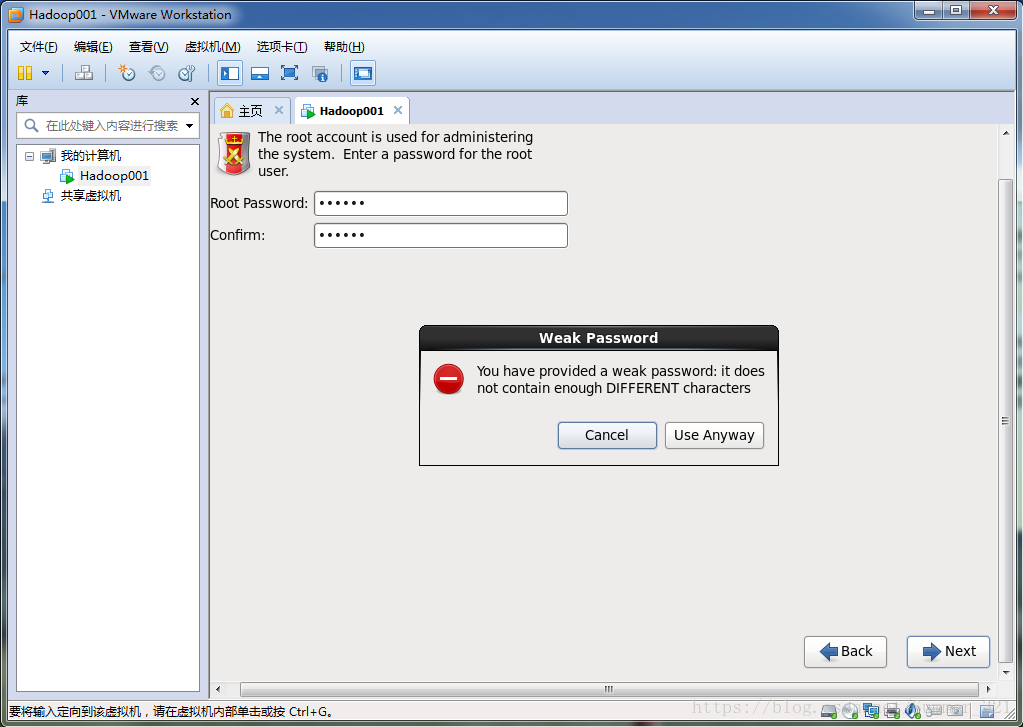
Task: Click the send Ctrl+Alt+Del toolbar icon
Action: pos(84,73)
